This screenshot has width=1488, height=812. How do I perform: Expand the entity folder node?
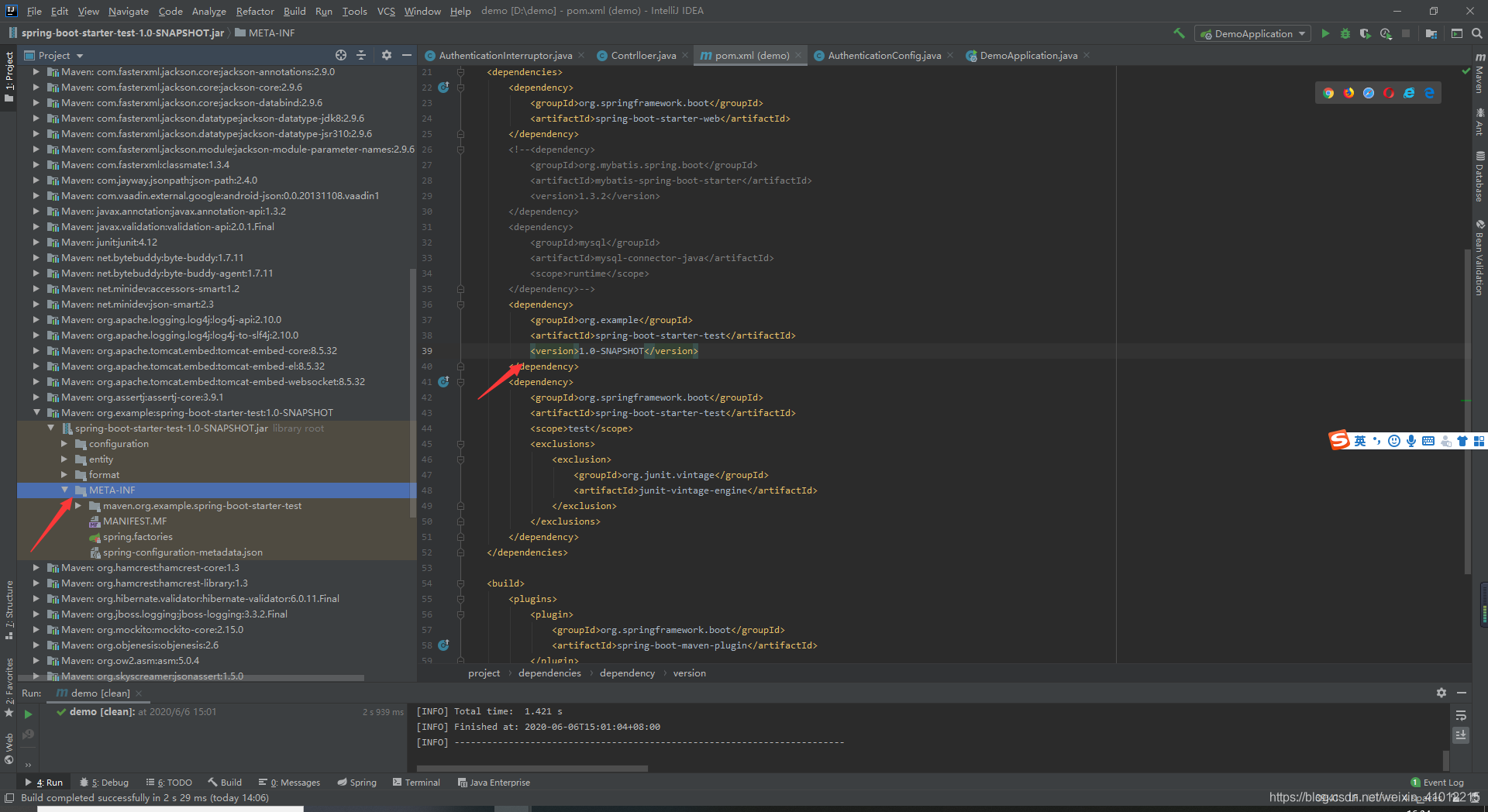[x=64, y=459]
